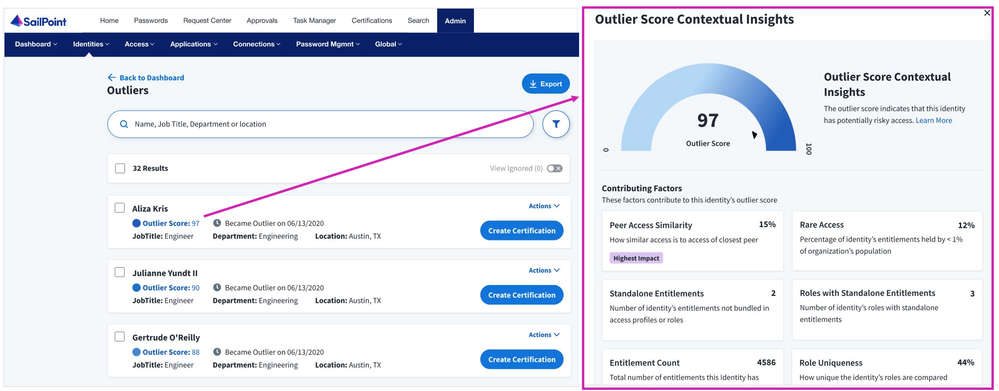The image size is (999, 391).
Task: Click the blue score dot for Gertrude O'Reilly
Action: 136,352
